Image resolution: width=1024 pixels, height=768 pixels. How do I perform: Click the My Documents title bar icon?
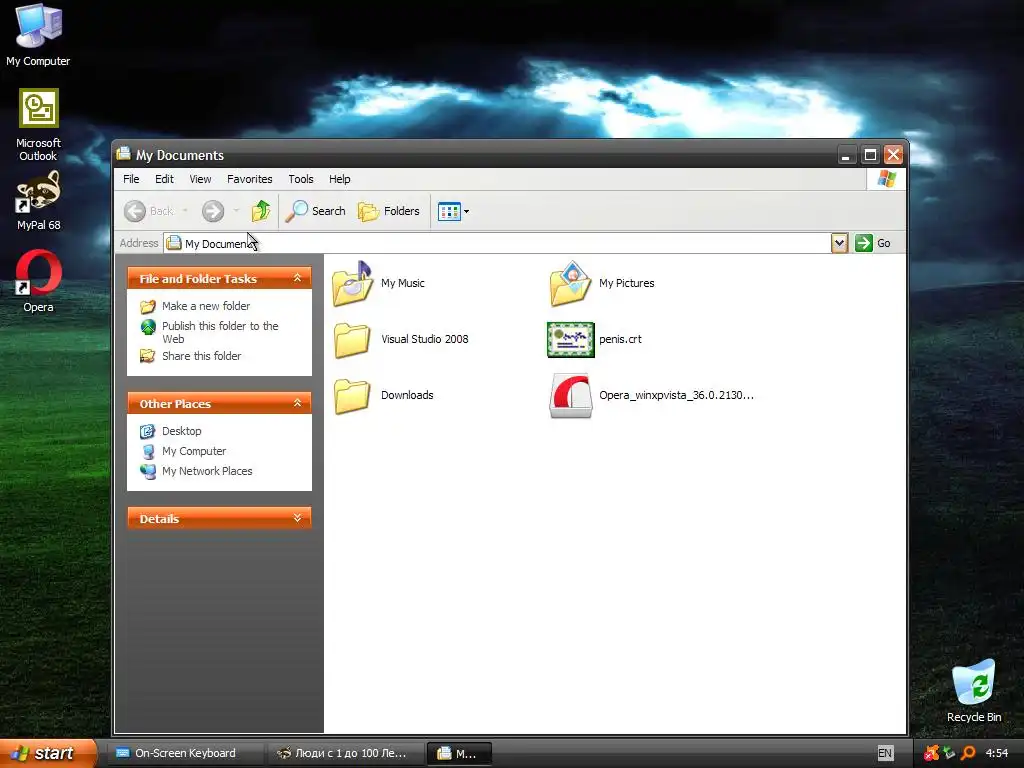(x=123, y=154)
